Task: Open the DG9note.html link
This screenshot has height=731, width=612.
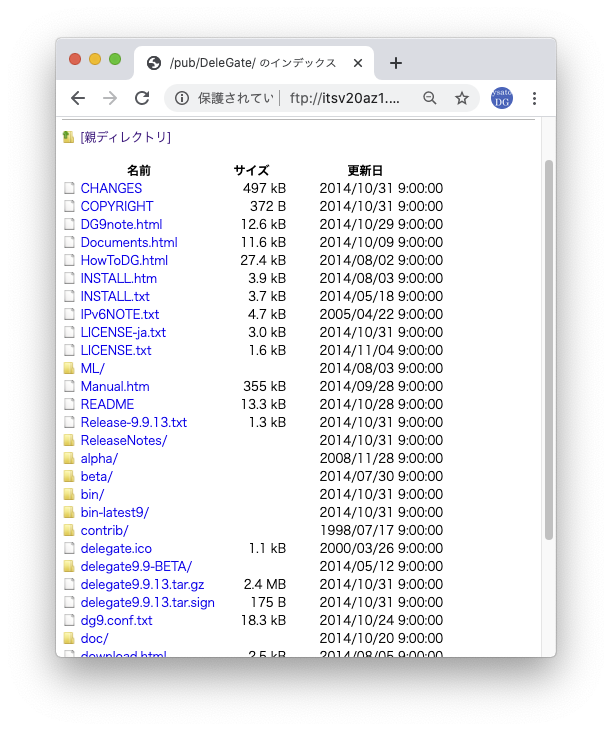Action: 121,224
